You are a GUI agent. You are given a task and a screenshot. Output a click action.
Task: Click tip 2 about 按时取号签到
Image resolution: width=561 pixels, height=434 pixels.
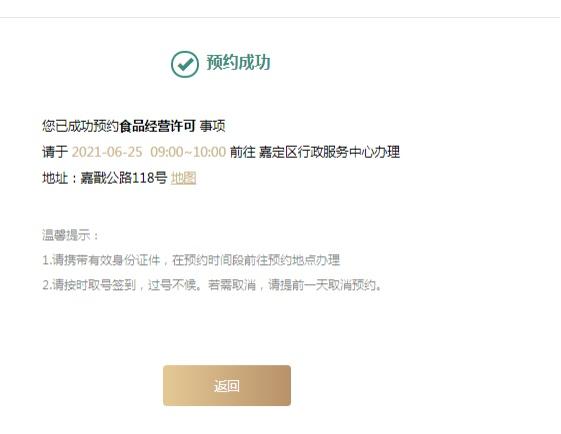tap(212, 285)
